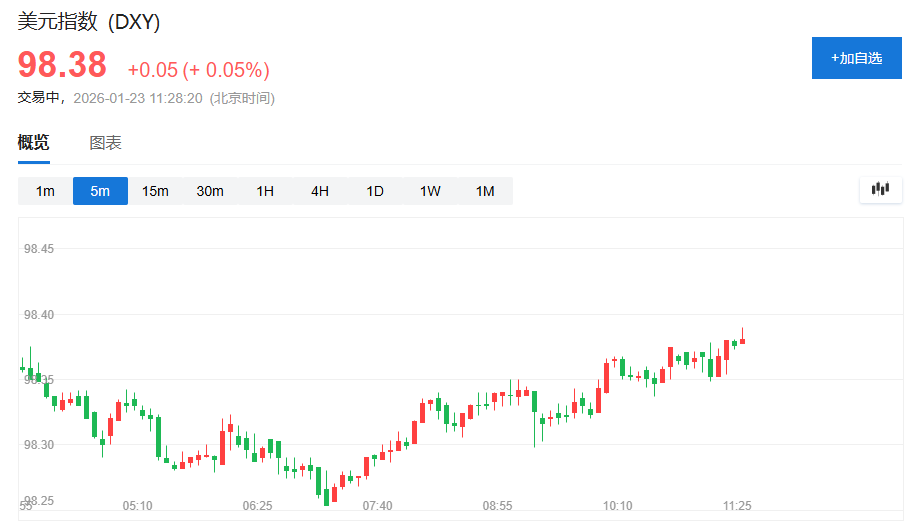Select the 1m timeframe
The width and height of the screenshot is (920, 532).
coord(45,191)
